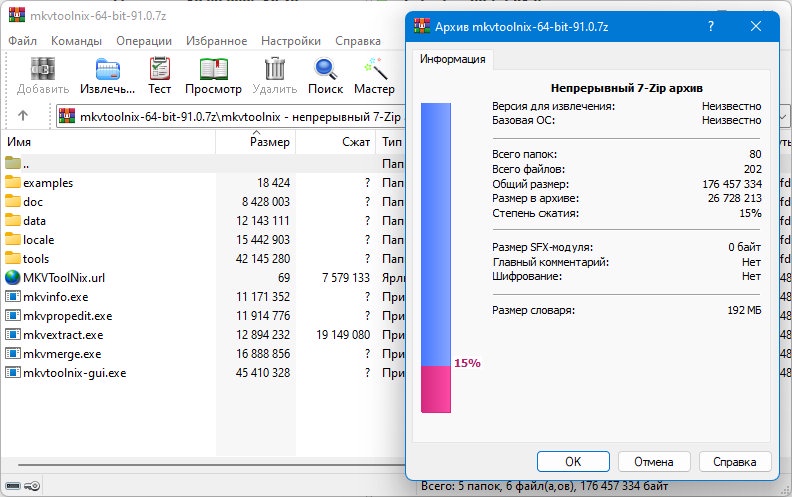
Task: Open the Файл menu
Action: pyautogui.click(x=22, y=41)
